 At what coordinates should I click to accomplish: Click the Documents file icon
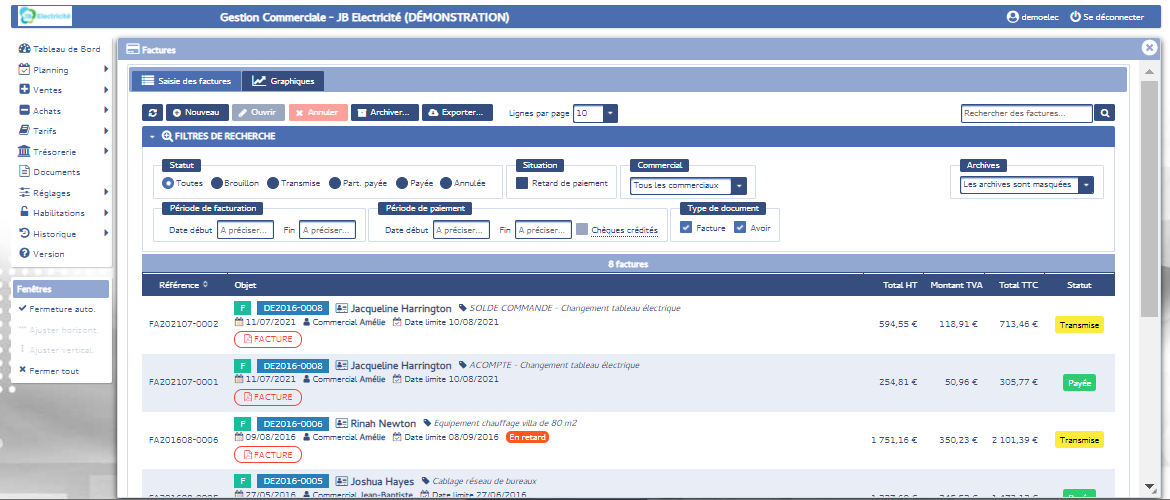pyautogui.click(x=24, y=172)
